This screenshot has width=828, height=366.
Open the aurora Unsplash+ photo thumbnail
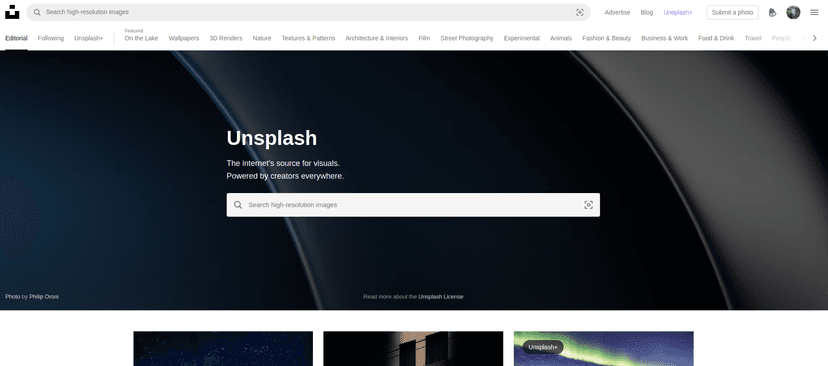click(x=604, y=349)
